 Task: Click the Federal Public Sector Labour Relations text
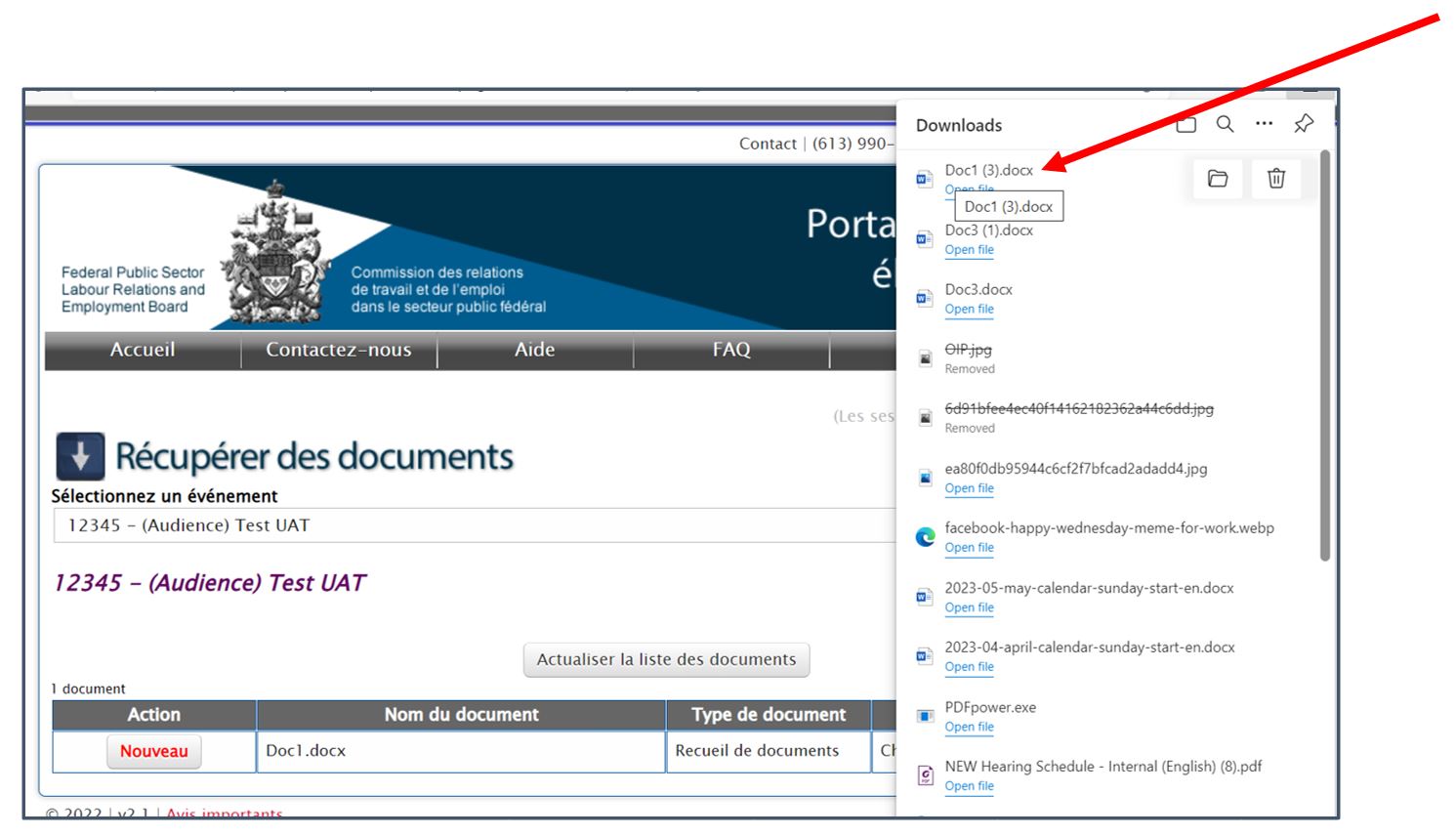[x=133, y=289]
